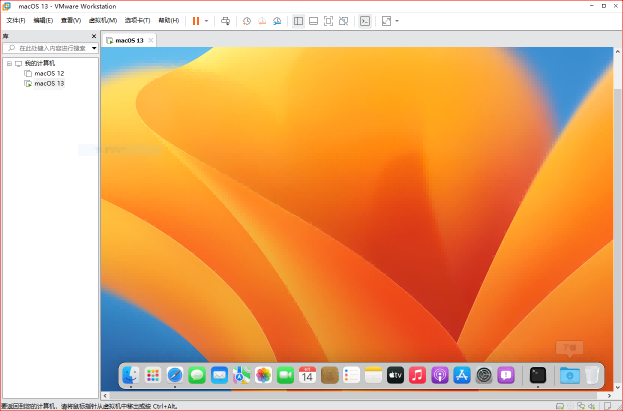Open the 查看(V) menu
623x411 pixels.
71,20
